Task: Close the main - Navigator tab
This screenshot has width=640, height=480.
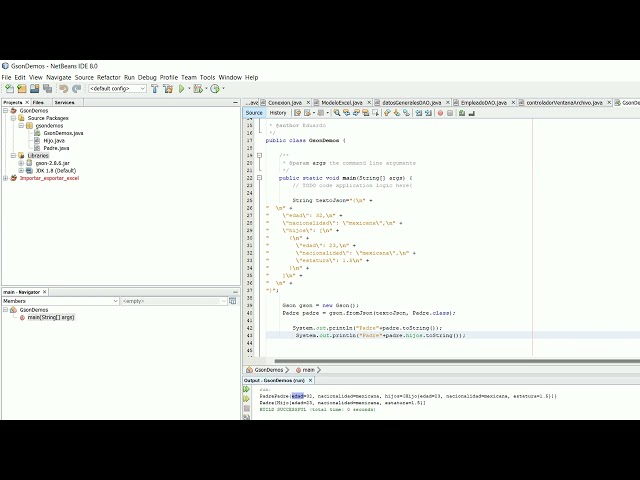Action: [x=44, y=292]
